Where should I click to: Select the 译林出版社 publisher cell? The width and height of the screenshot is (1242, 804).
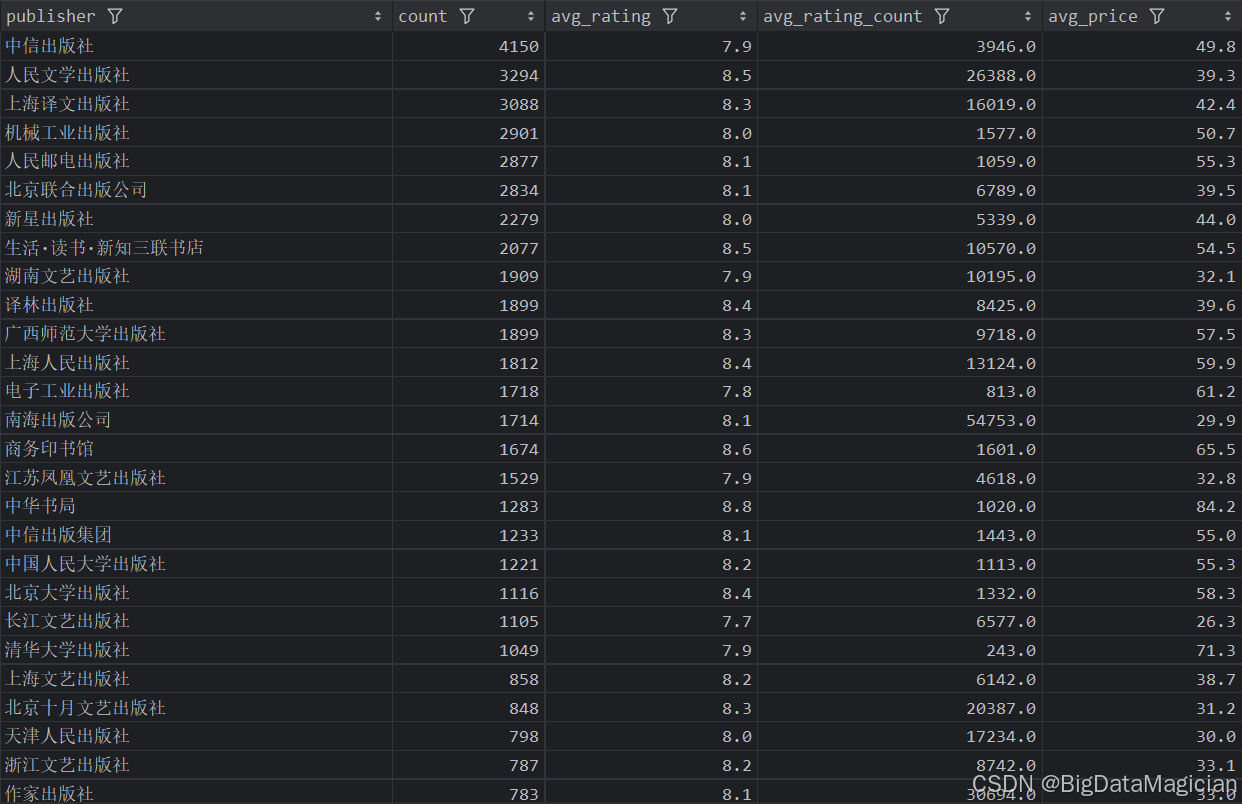(x=196, y=305)
